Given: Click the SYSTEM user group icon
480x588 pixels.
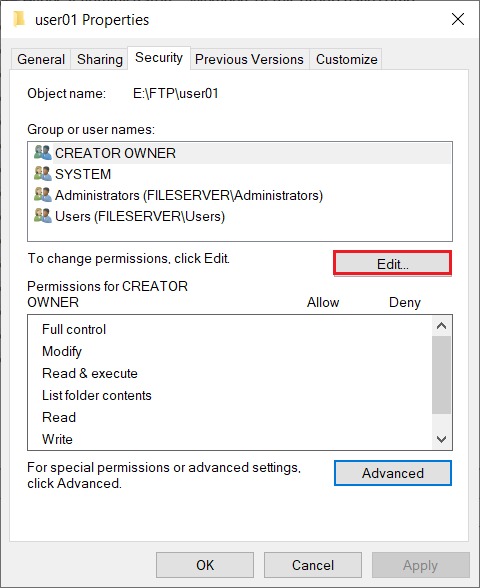Looking at the screenshot, I should click(x=42, y=174).
